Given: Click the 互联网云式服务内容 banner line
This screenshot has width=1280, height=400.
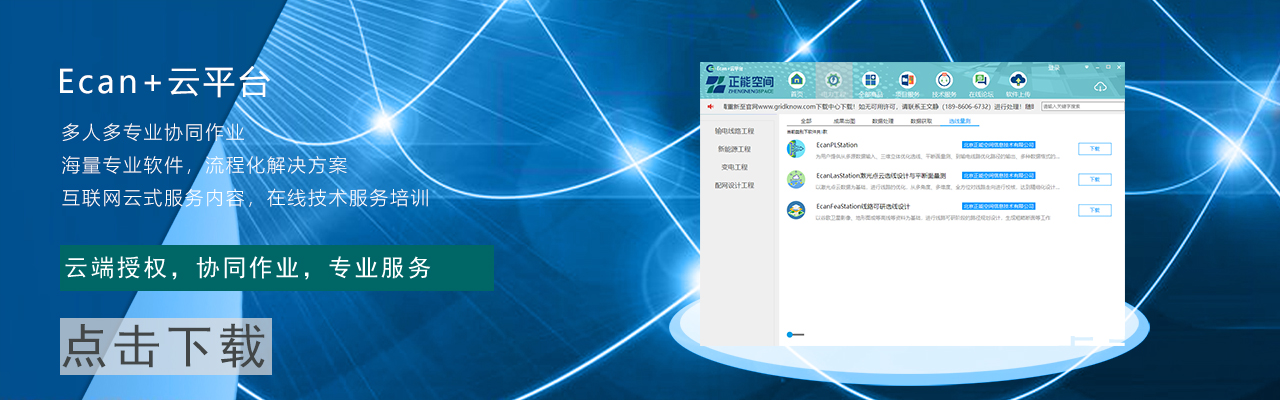Looking at the screenshot, I should [245, 197].
